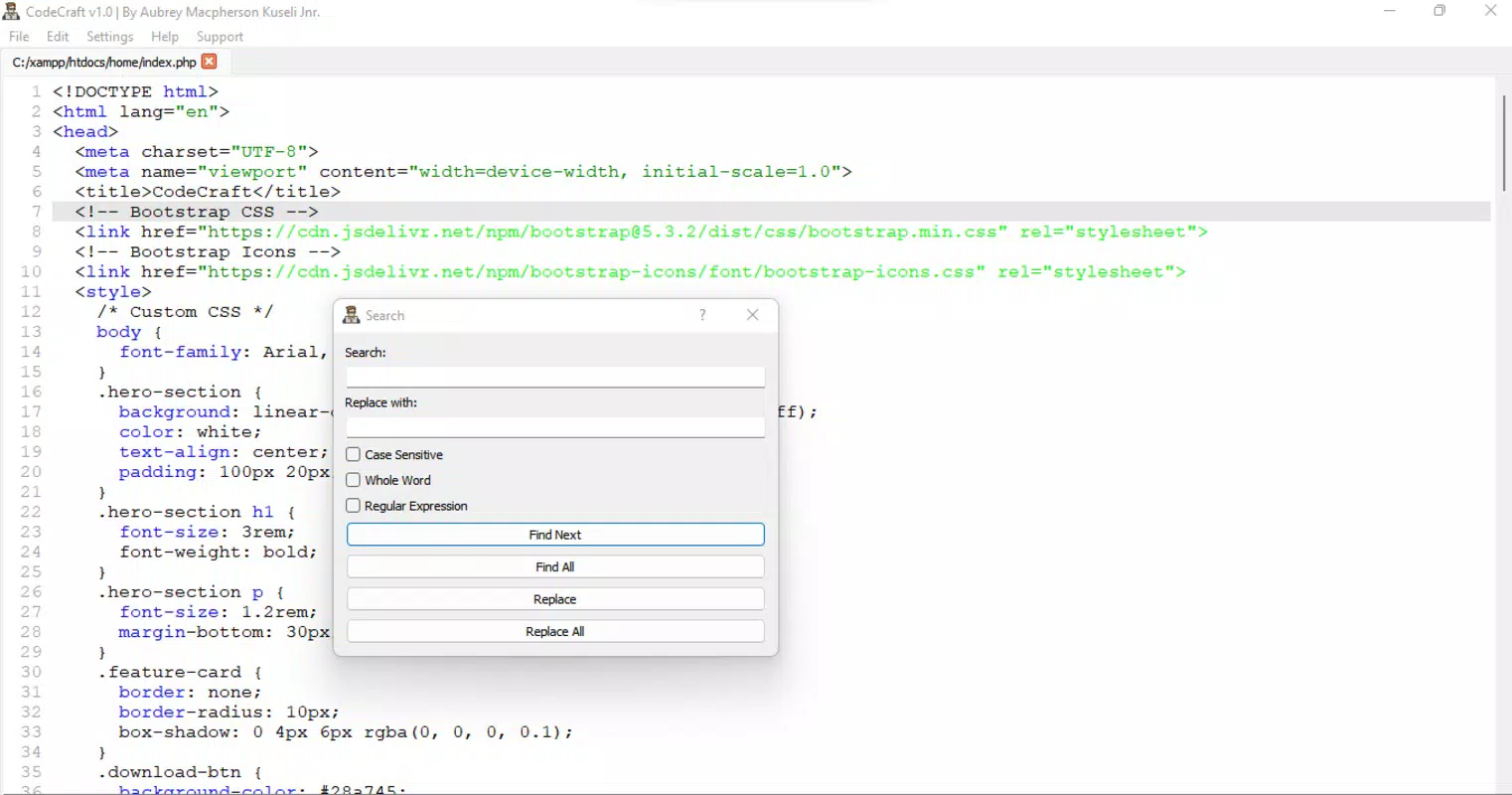The width and height of the screenshot is (1512, 795).
Task: Click the Replace button
Action: pyautogui.click(x=555, y=599)
